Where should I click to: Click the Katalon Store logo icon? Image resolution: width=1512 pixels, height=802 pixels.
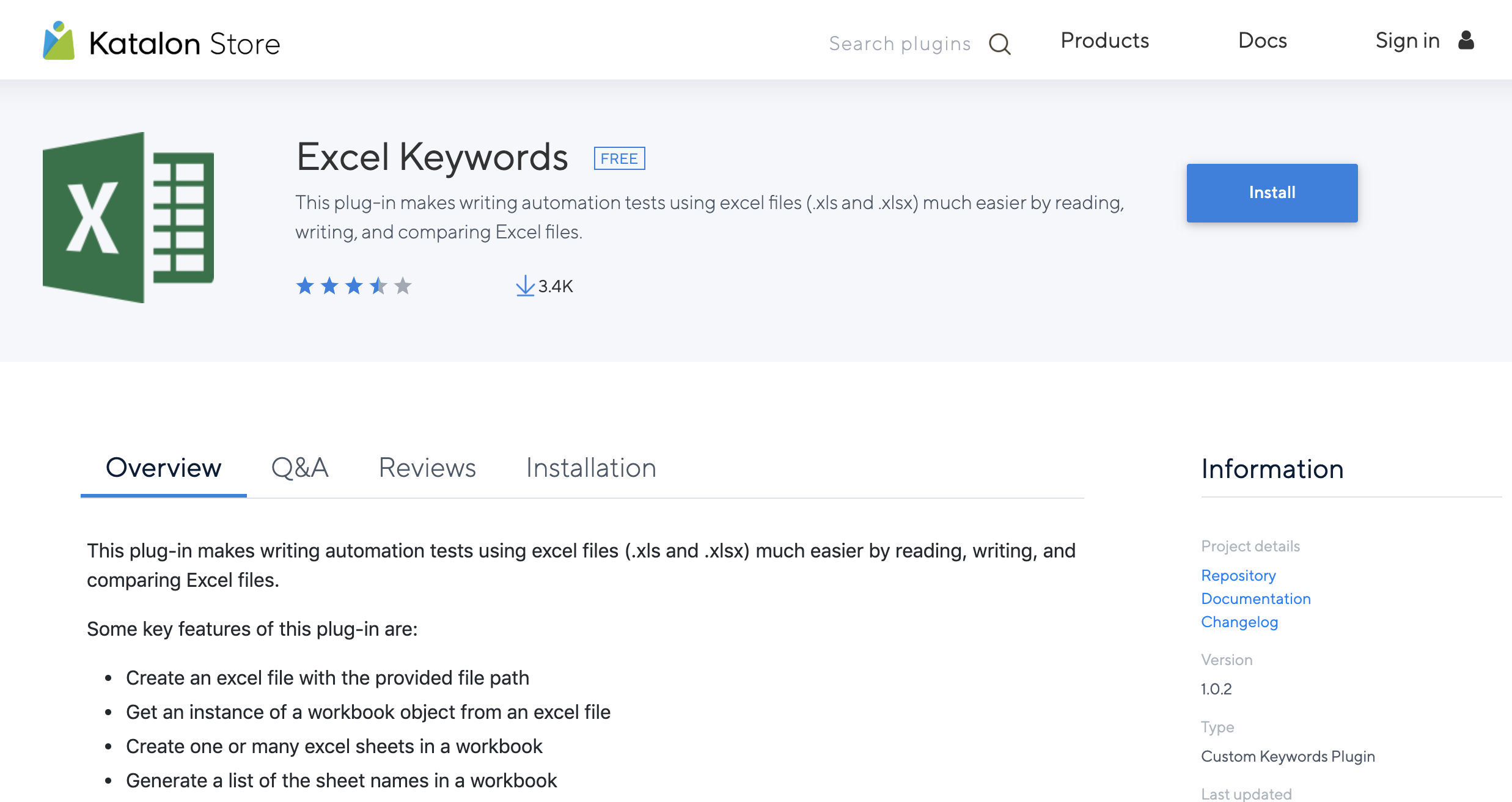[59, 40]
